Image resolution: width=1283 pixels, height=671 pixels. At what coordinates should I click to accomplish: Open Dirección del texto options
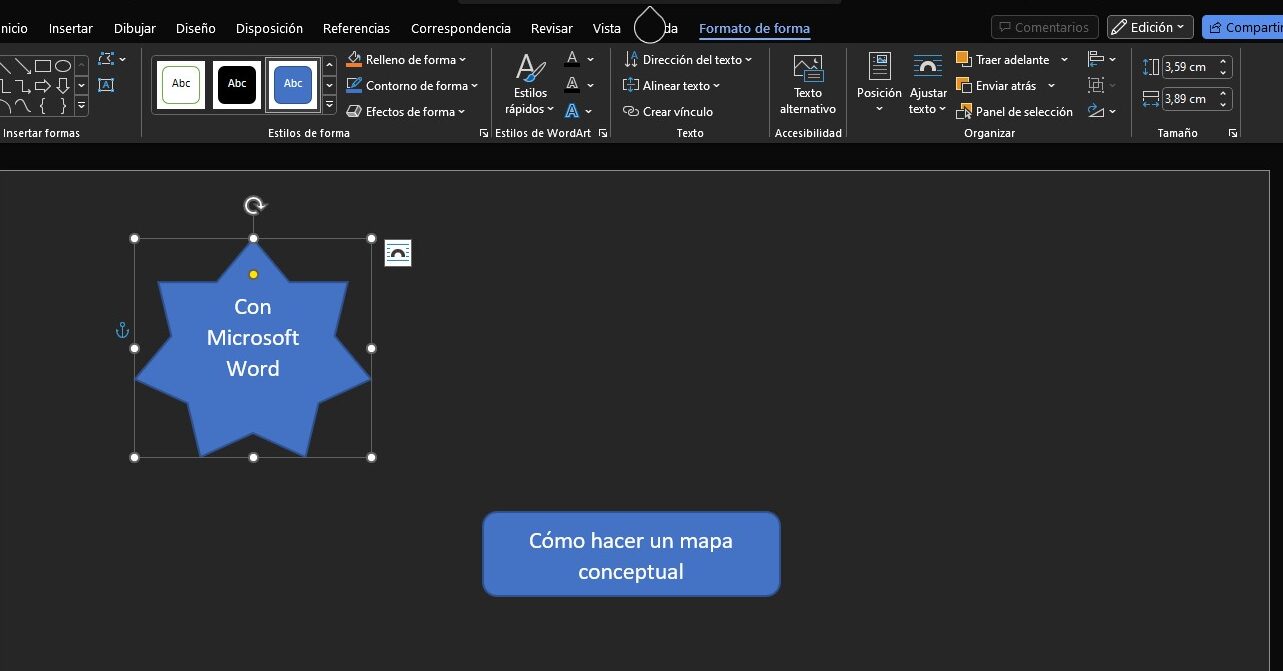click(x=688, y=60)
